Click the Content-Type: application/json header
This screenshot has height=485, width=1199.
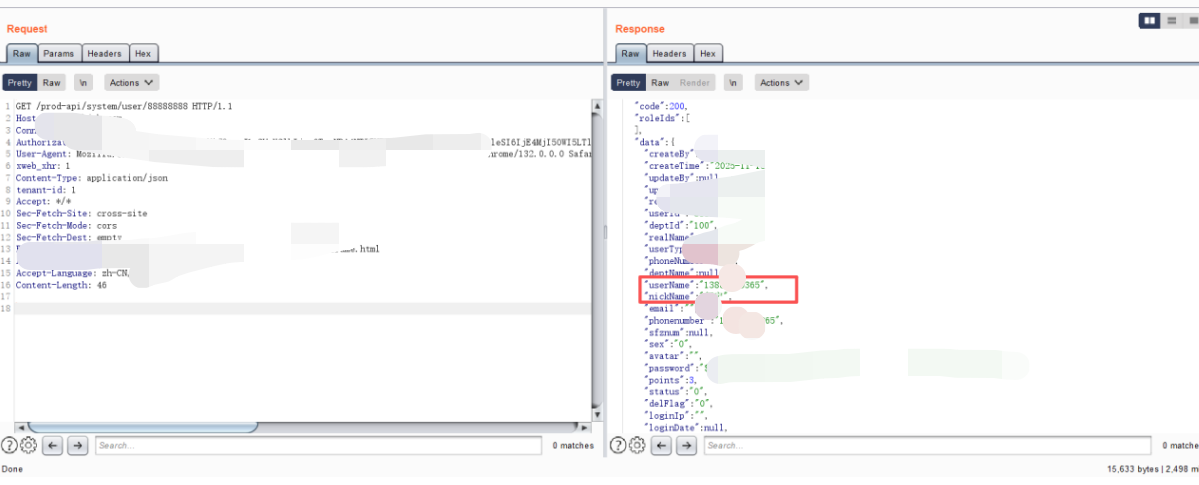91,178
